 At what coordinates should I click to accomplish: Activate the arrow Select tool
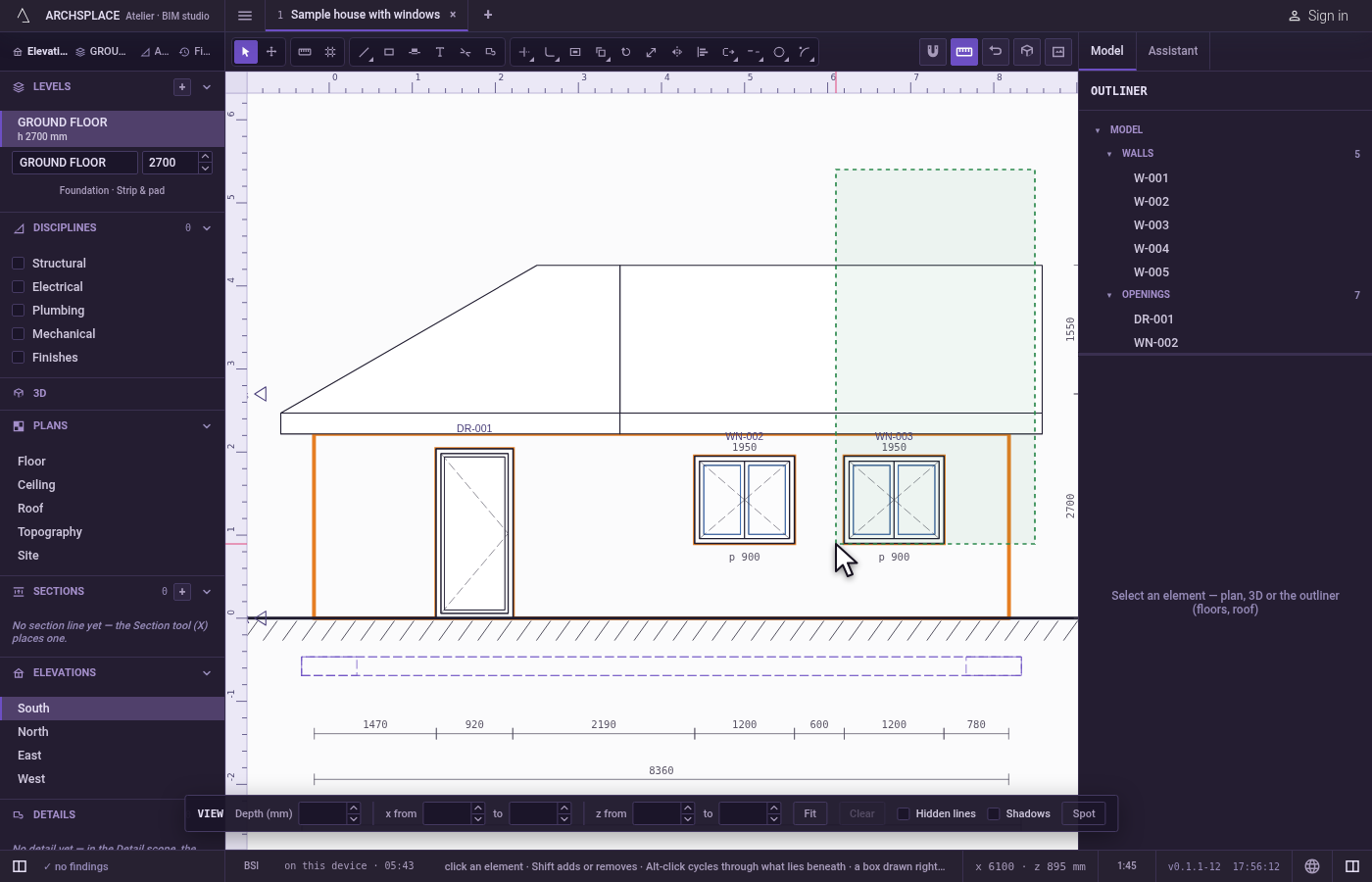click(246, 52)
